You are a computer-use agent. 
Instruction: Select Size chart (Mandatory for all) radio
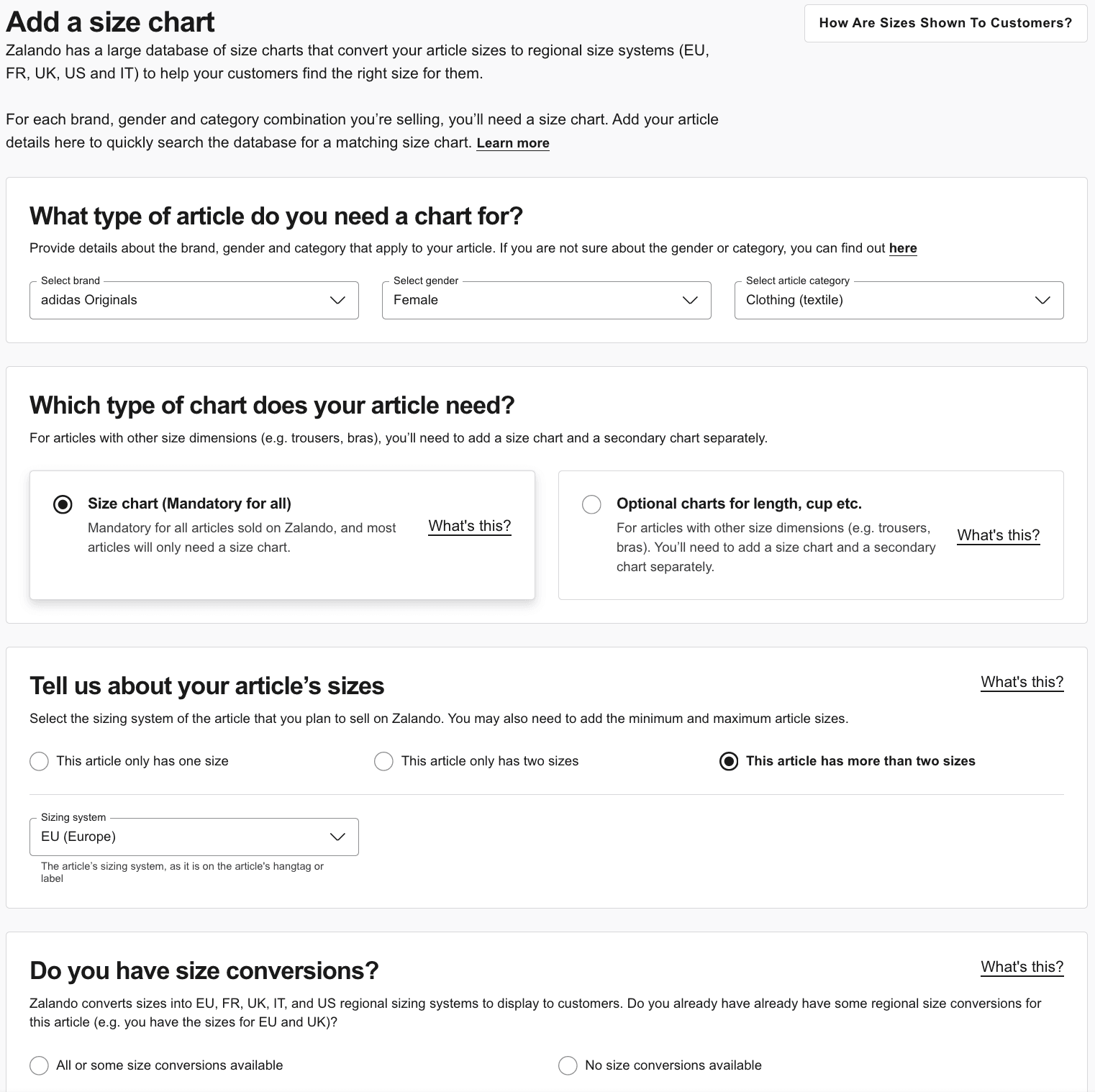point(63,504)
